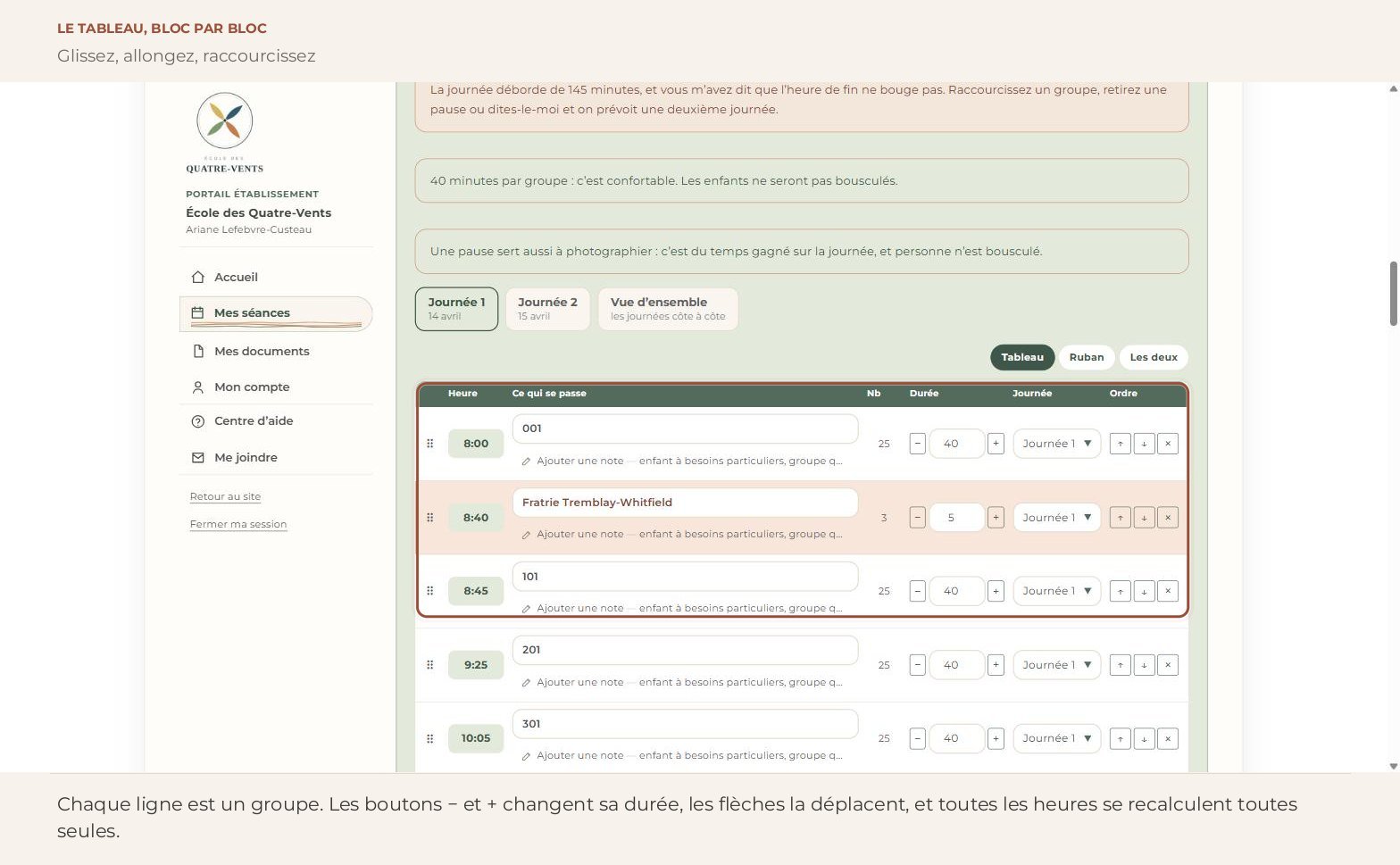Screen dimensions: 1400x865
Task: Click the page vertical scrollbar thumb
Action: [1393, 294]
